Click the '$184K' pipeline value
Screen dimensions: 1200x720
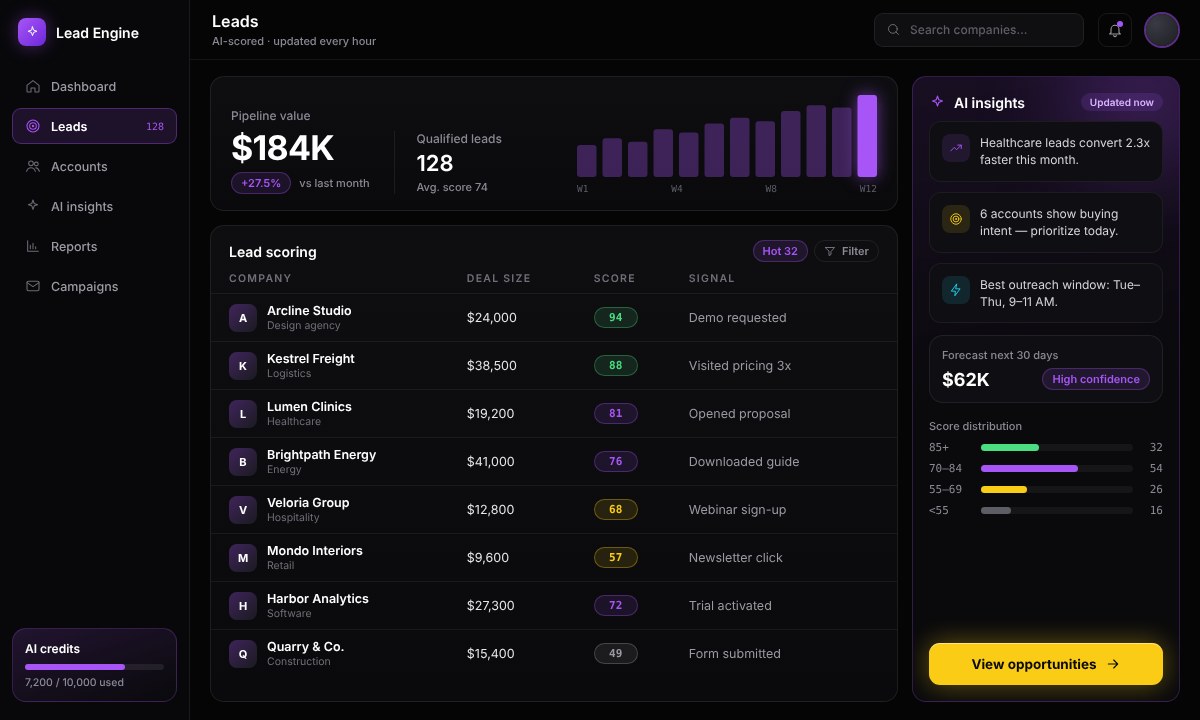point(283,148)
